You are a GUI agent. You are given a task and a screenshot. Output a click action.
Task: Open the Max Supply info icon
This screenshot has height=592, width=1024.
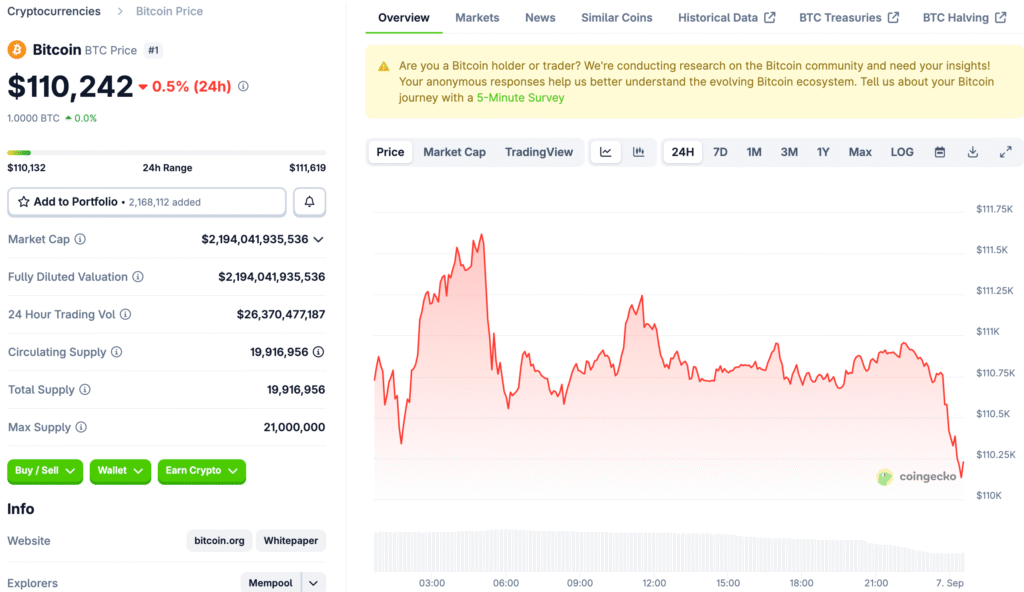[x=81, y=427]
